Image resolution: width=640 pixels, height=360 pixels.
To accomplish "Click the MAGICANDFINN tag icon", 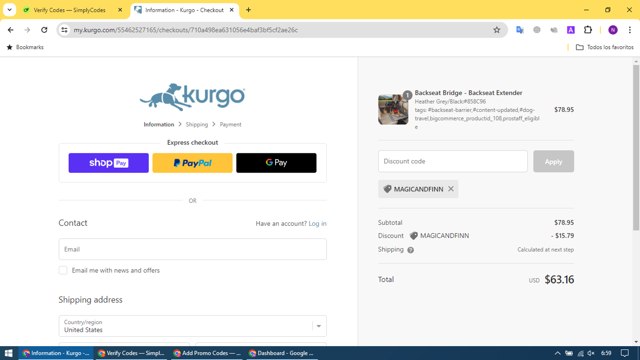I will point(387,189).
